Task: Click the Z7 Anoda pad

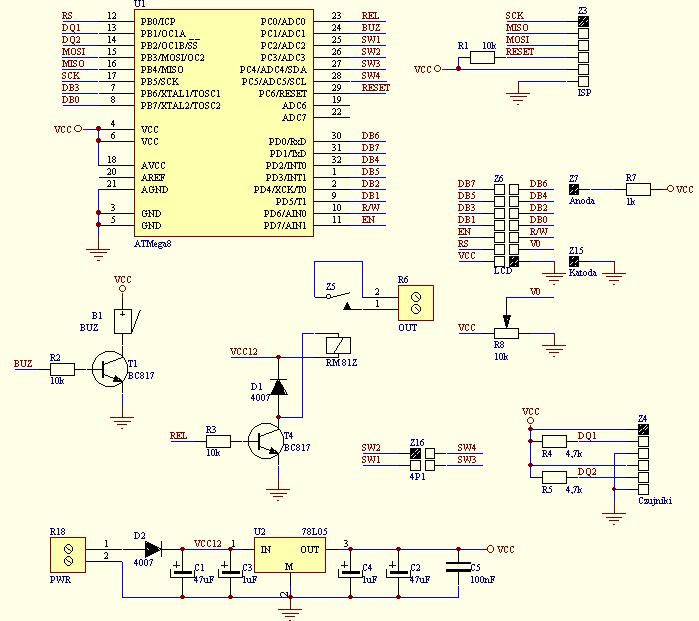Action: pyautogui.click(x=574, y=189)
